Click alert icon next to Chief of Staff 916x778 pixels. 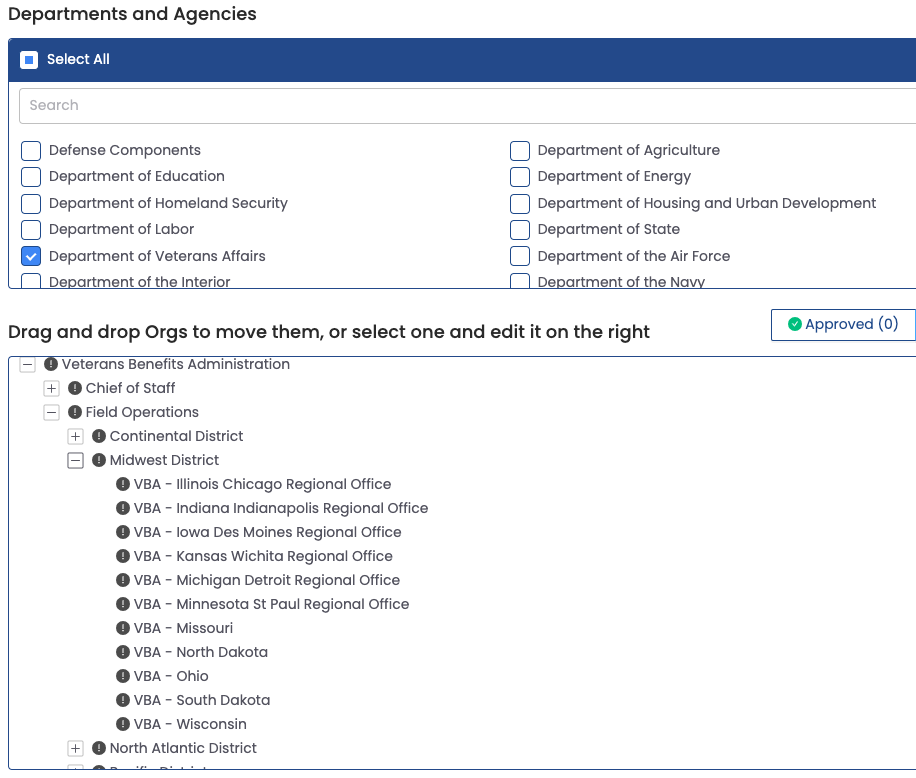pos(75,388)
